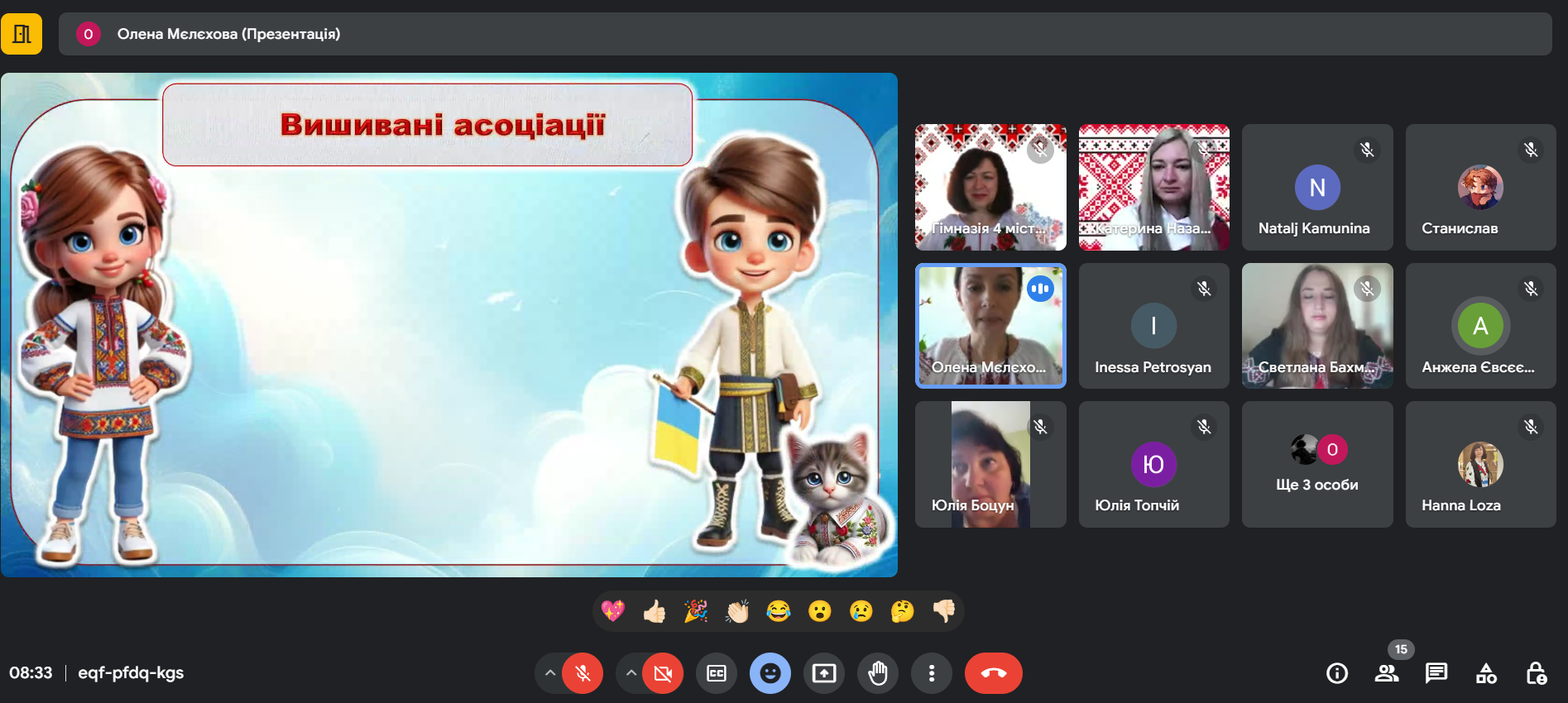The height and width of the screenshot is (703, 1568).
Task: Unmute the microphone button
Action: [583, 673]
